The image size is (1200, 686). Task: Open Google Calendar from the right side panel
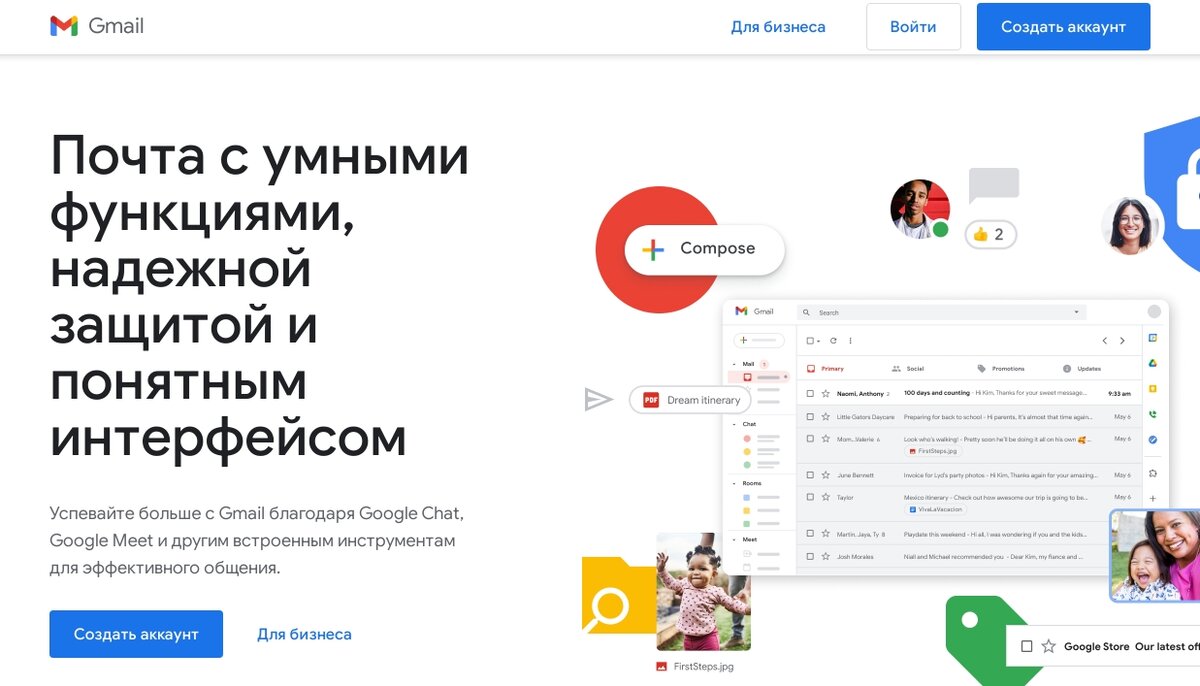[1154, 339]
